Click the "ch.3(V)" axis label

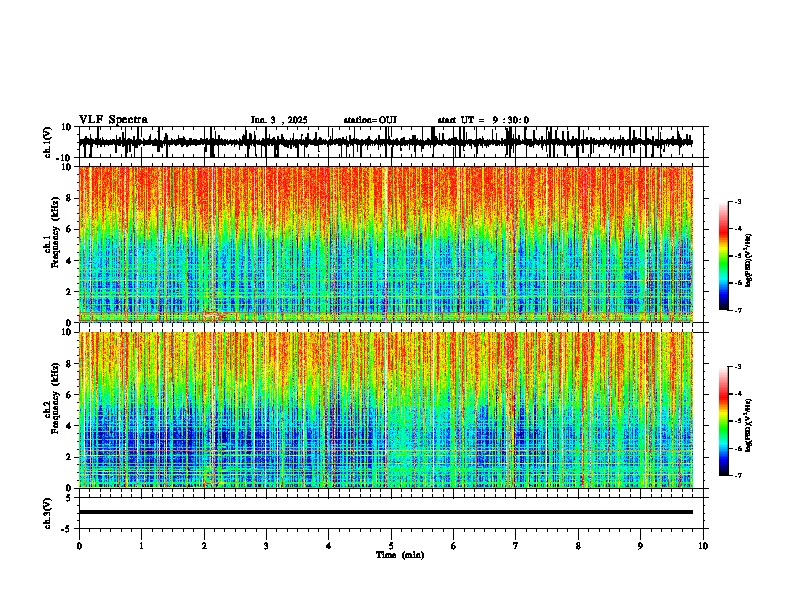48,513
